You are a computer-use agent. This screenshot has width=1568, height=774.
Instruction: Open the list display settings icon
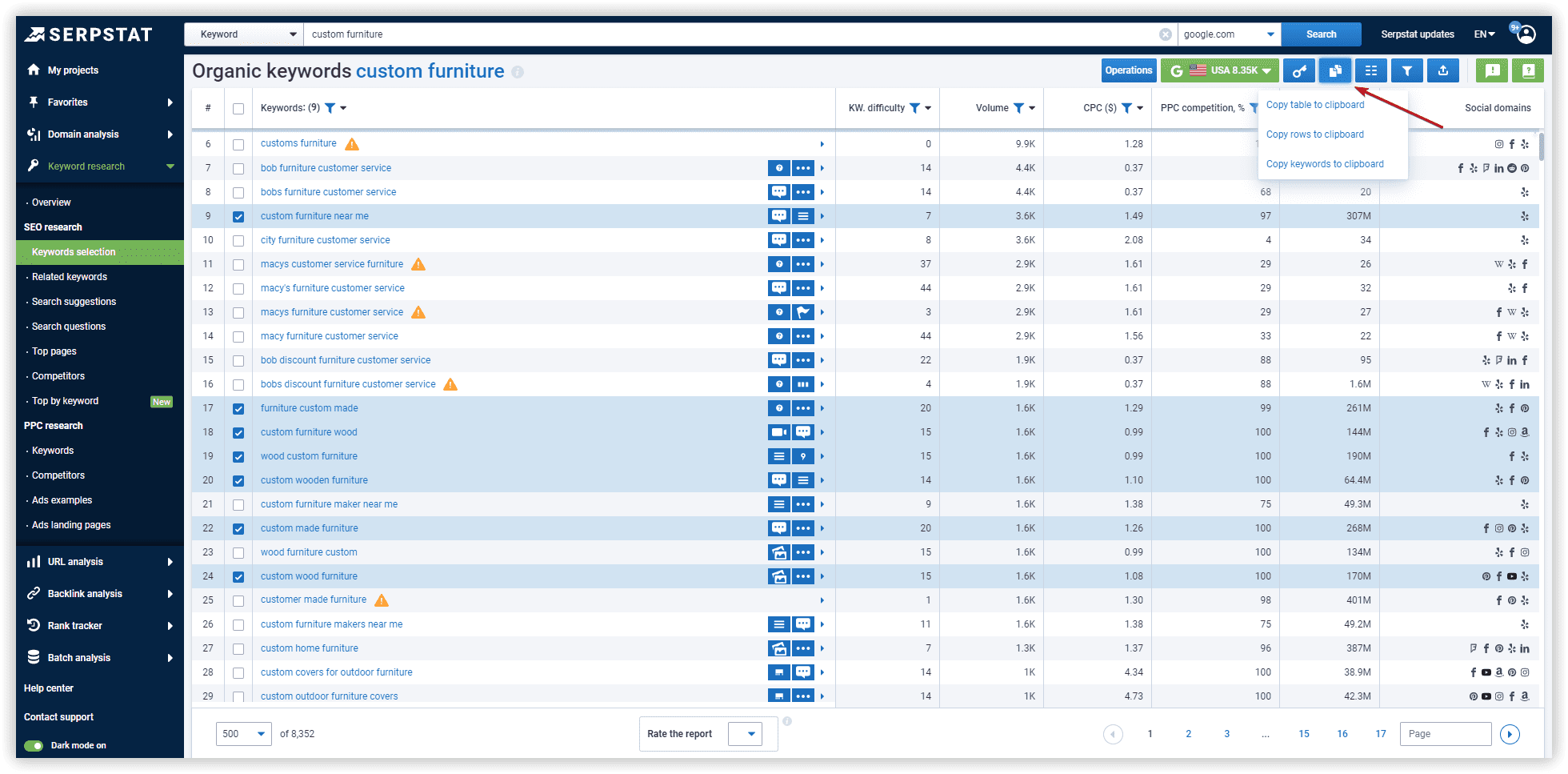pyautogui.click(x=1371, y=70)
